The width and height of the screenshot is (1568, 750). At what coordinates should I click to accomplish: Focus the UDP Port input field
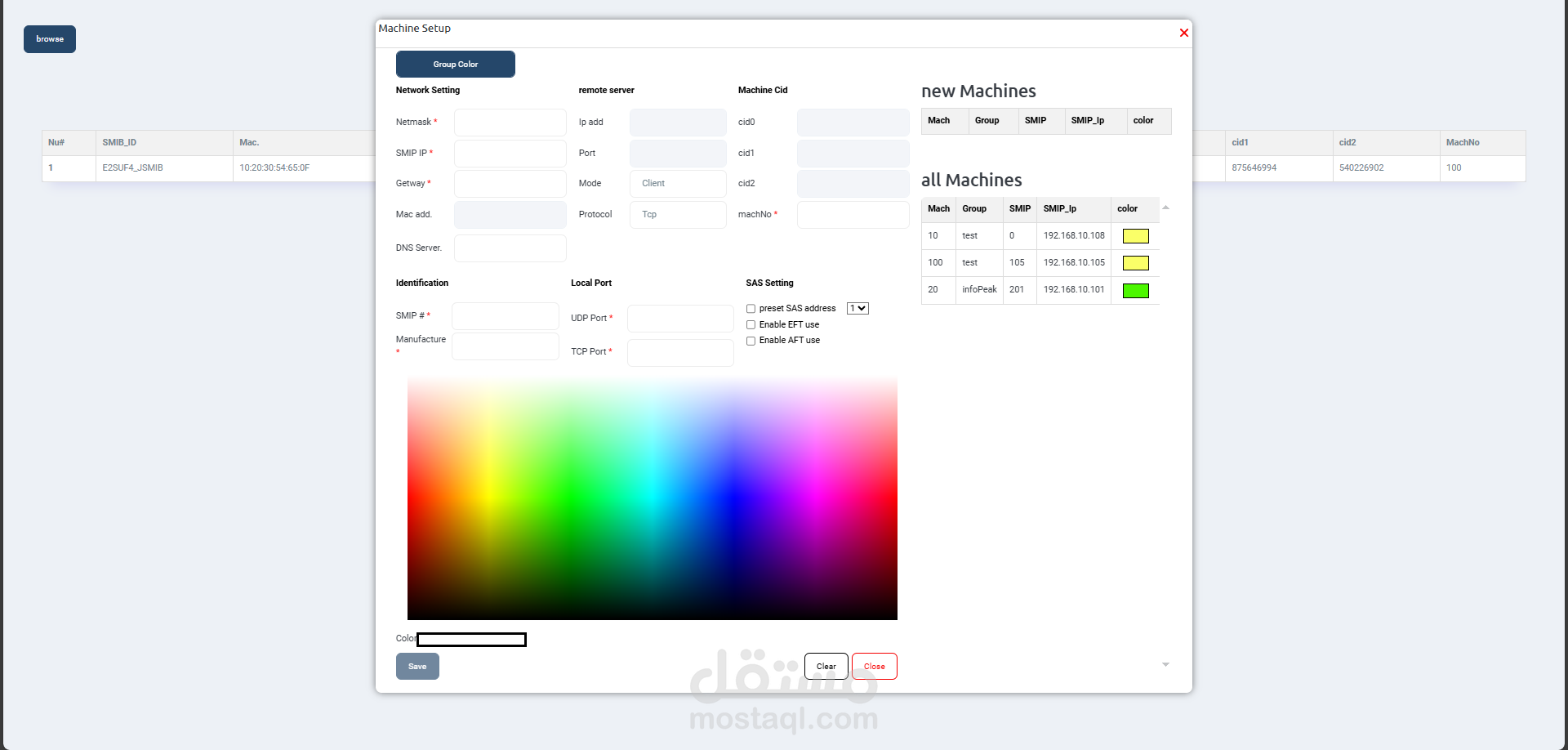pos(680,319)
